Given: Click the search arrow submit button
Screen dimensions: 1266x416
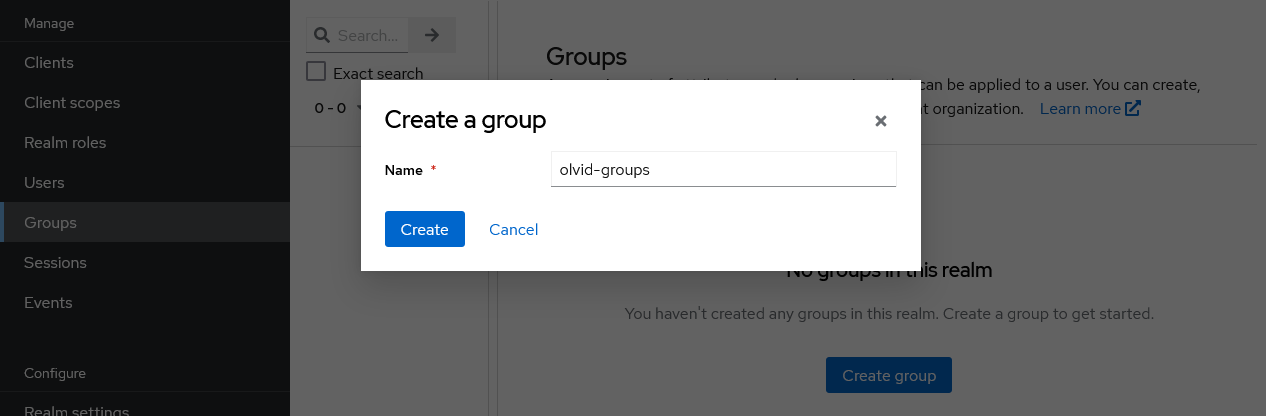Looking at the screenshot, I should pos(432,35).
